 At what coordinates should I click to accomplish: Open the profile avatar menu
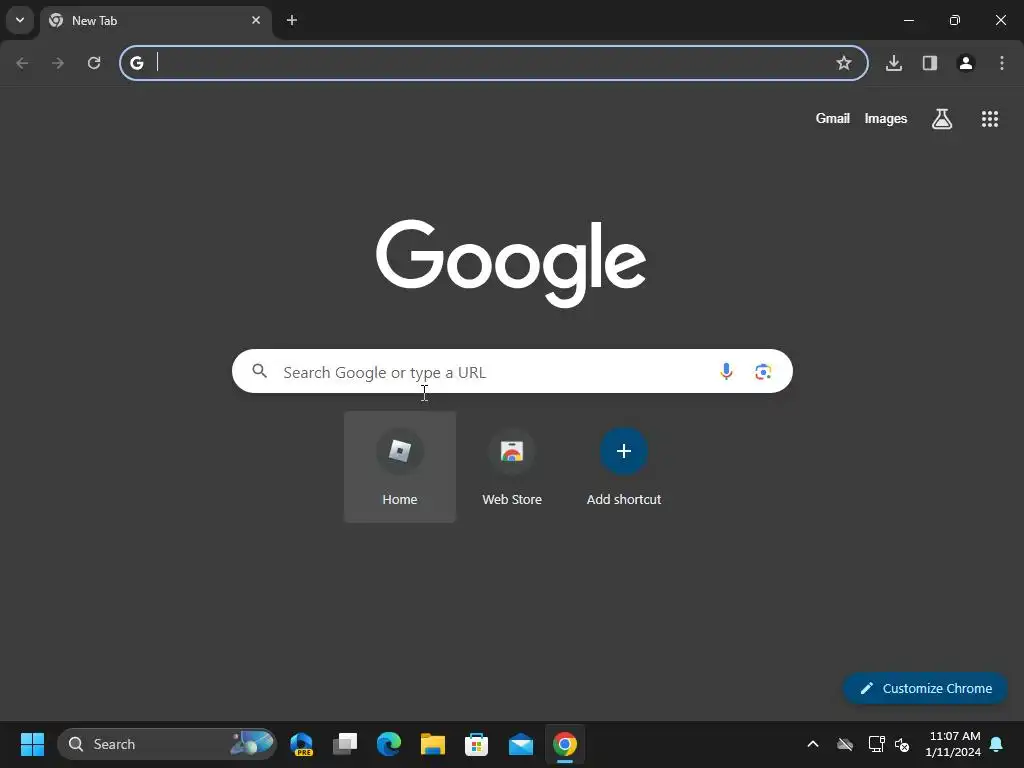click(x=966, y=63)
